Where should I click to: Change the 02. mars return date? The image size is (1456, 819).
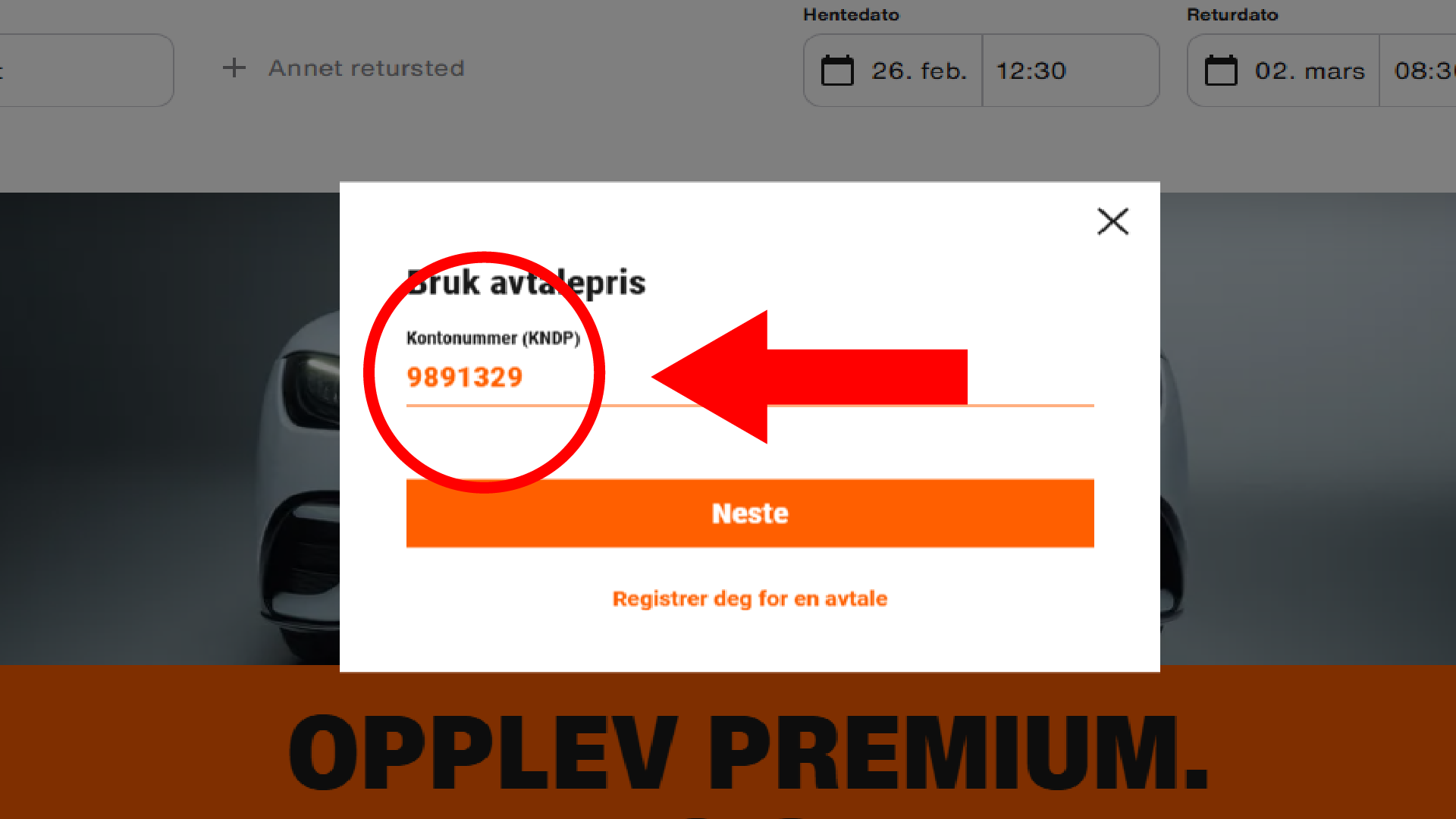1310,71
